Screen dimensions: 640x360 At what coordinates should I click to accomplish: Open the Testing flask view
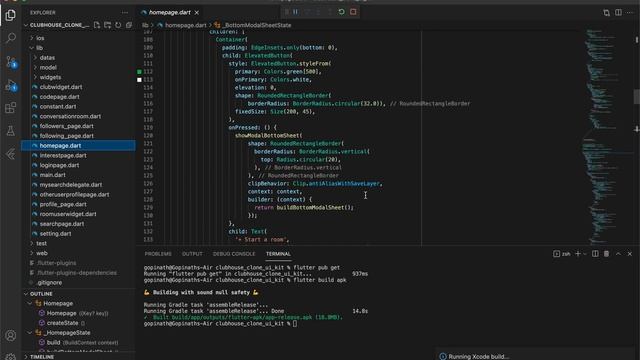point(11,131)
